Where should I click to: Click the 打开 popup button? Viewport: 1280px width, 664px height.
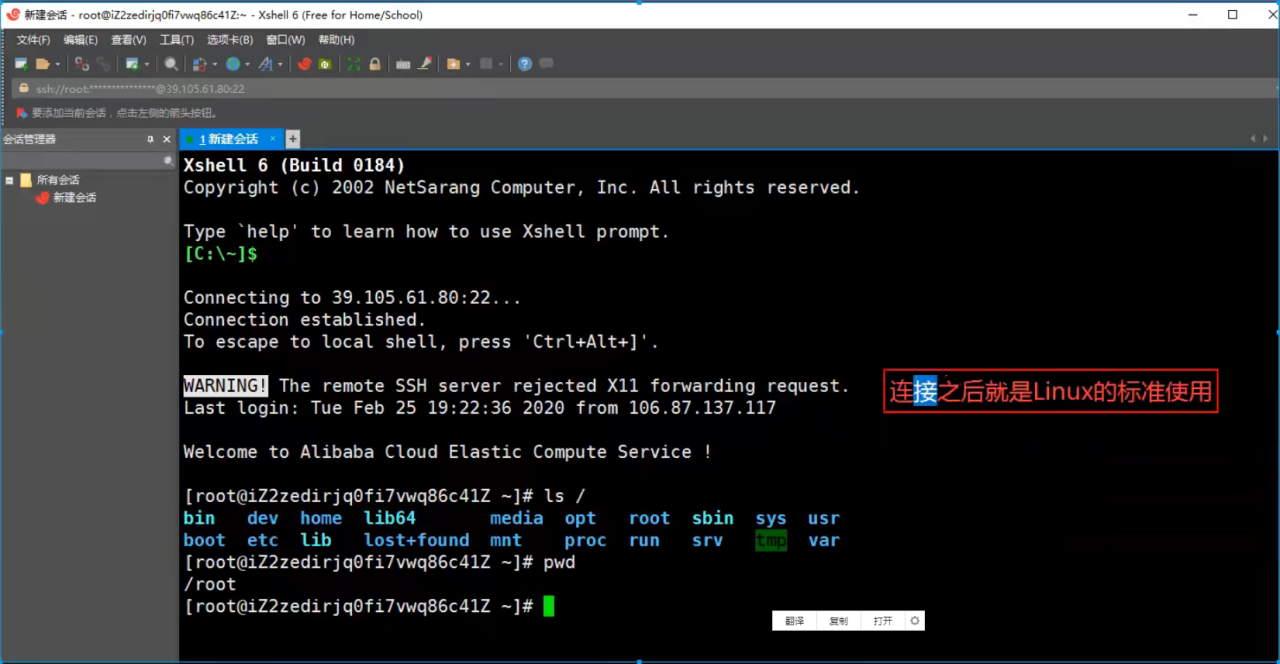tap(882, 621)
